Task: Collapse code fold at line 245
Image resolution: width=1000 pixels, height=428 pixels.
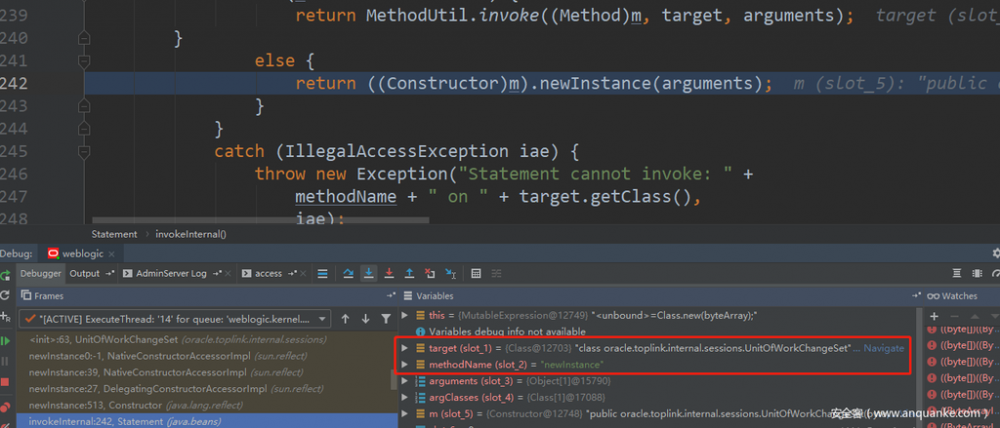Action: (x=84, y=151)
